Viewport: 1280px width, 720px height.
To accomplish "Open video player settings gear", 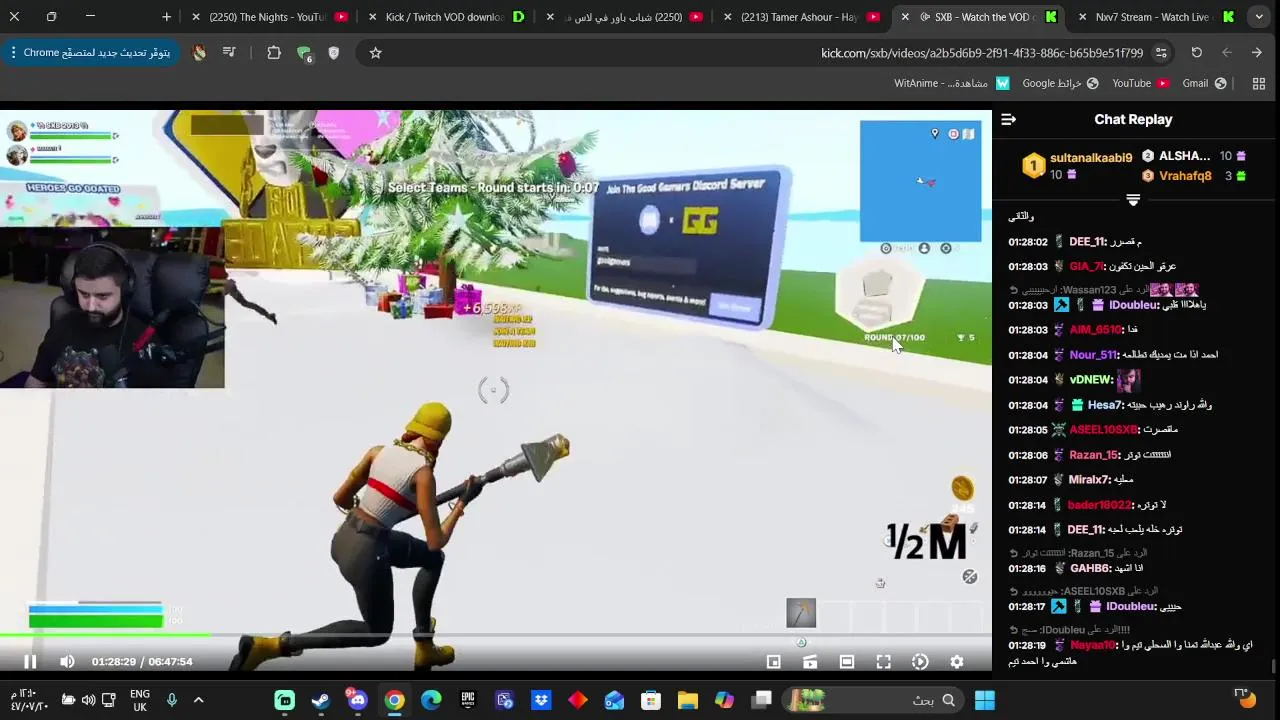I will tap(957, 661).
